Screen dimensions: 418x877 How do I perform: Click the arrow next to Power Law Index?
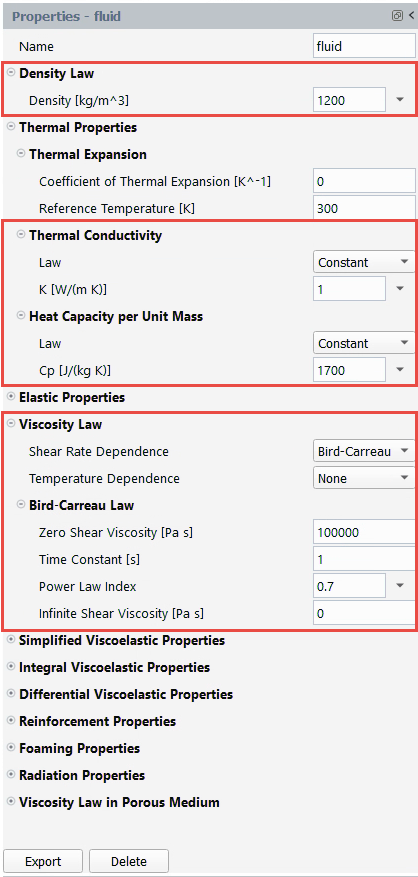pos(400,586)
